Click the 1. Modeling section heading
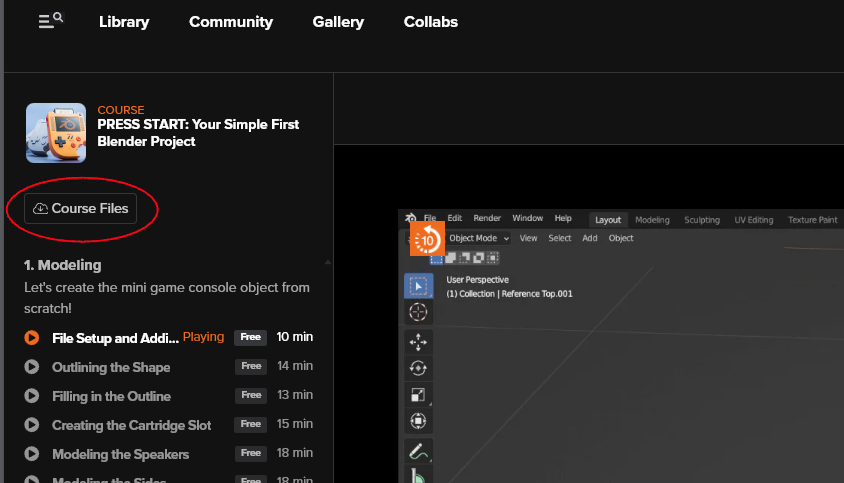Image resolution: width=844 pixels, height=483 pixels. click(62, 265)
